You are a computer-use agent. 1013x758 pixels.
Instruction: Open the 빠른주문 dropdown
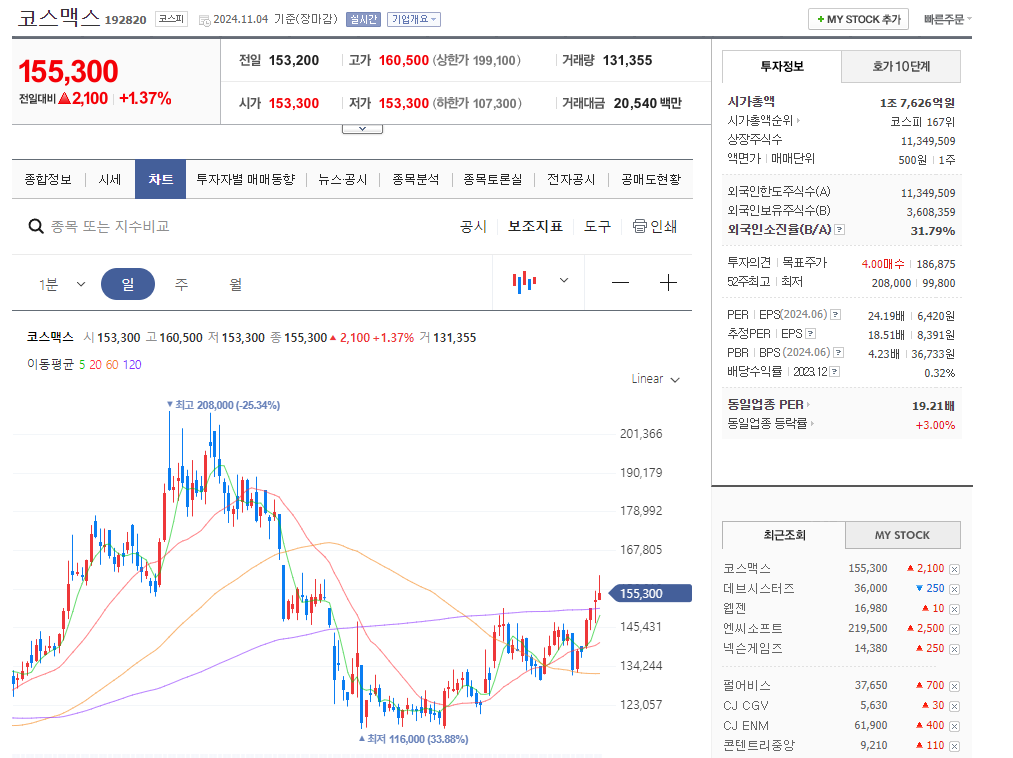(x=948, y=19)
